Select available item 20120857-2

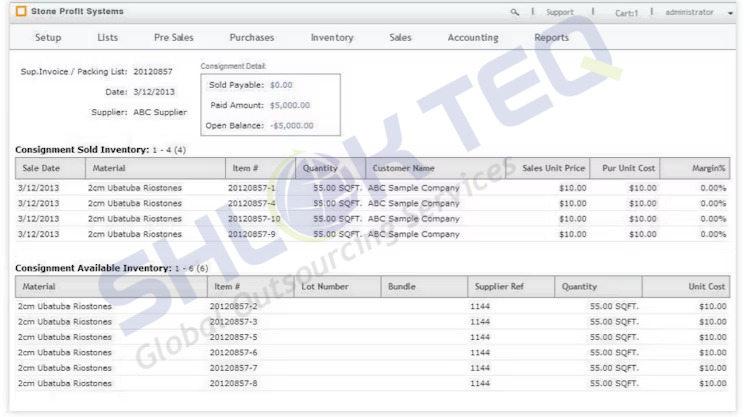tap(233, 307)
